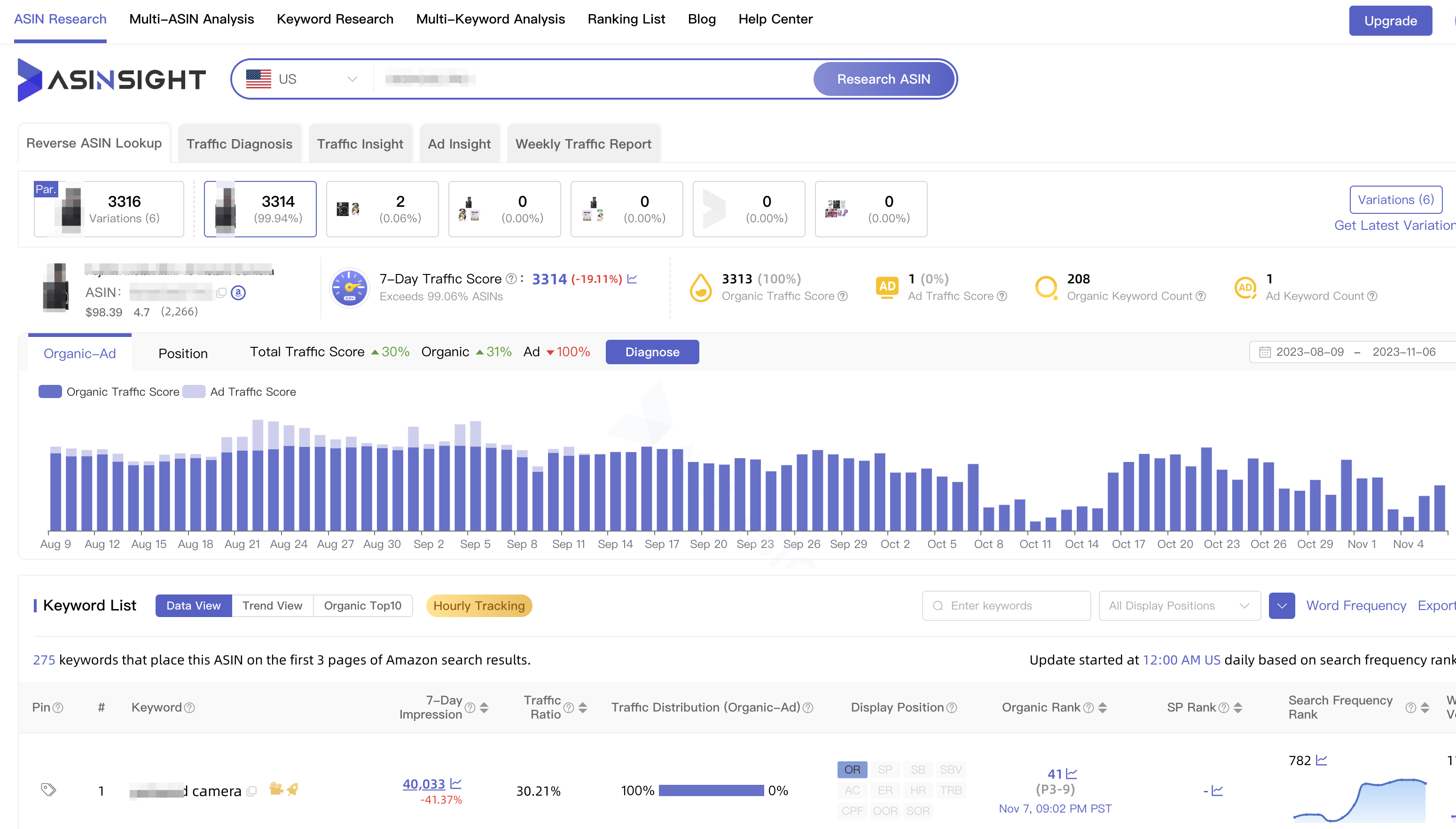Click the ASINSIGHT logo

[x=111, y=80]
